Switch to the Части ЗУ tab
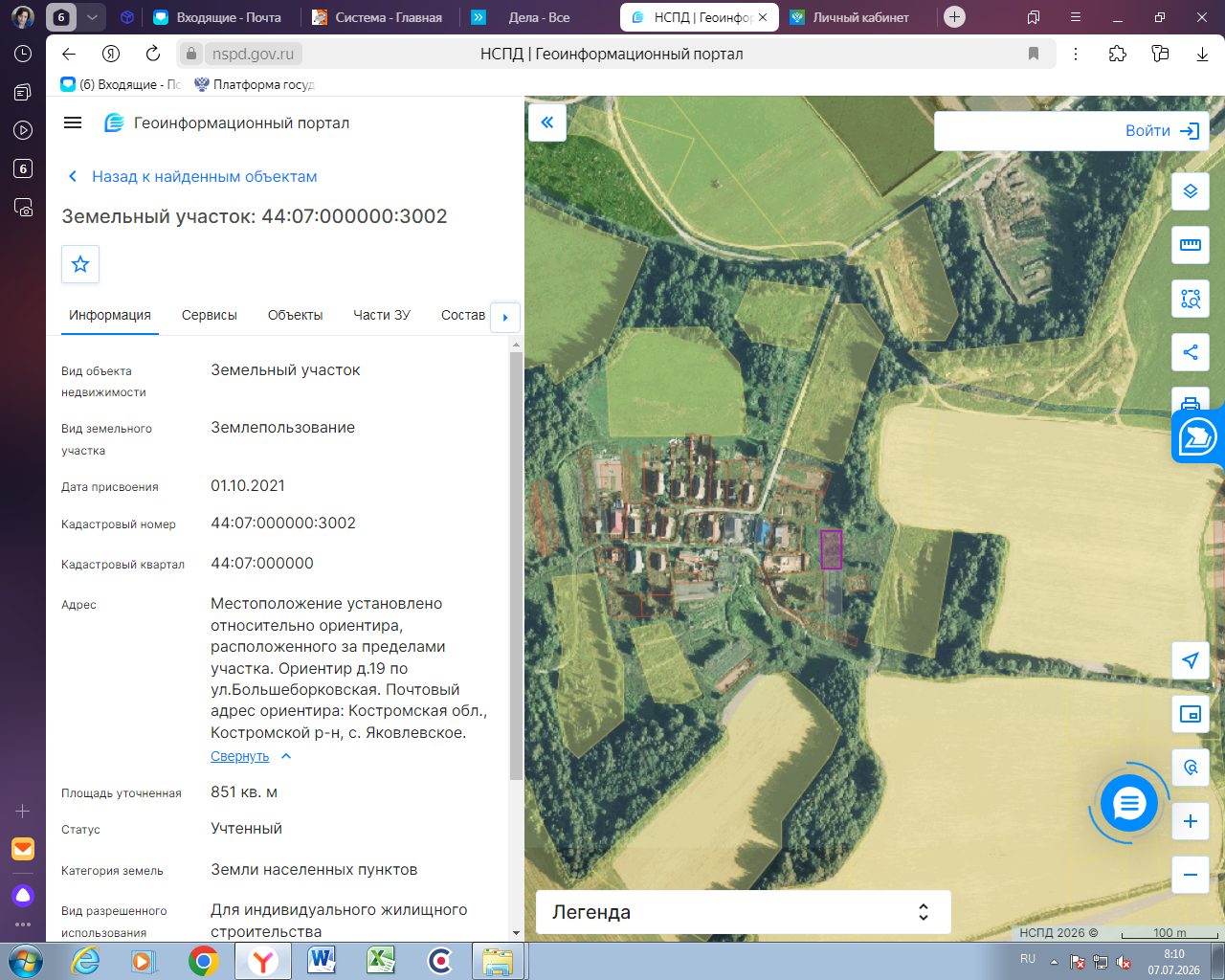 382,315
